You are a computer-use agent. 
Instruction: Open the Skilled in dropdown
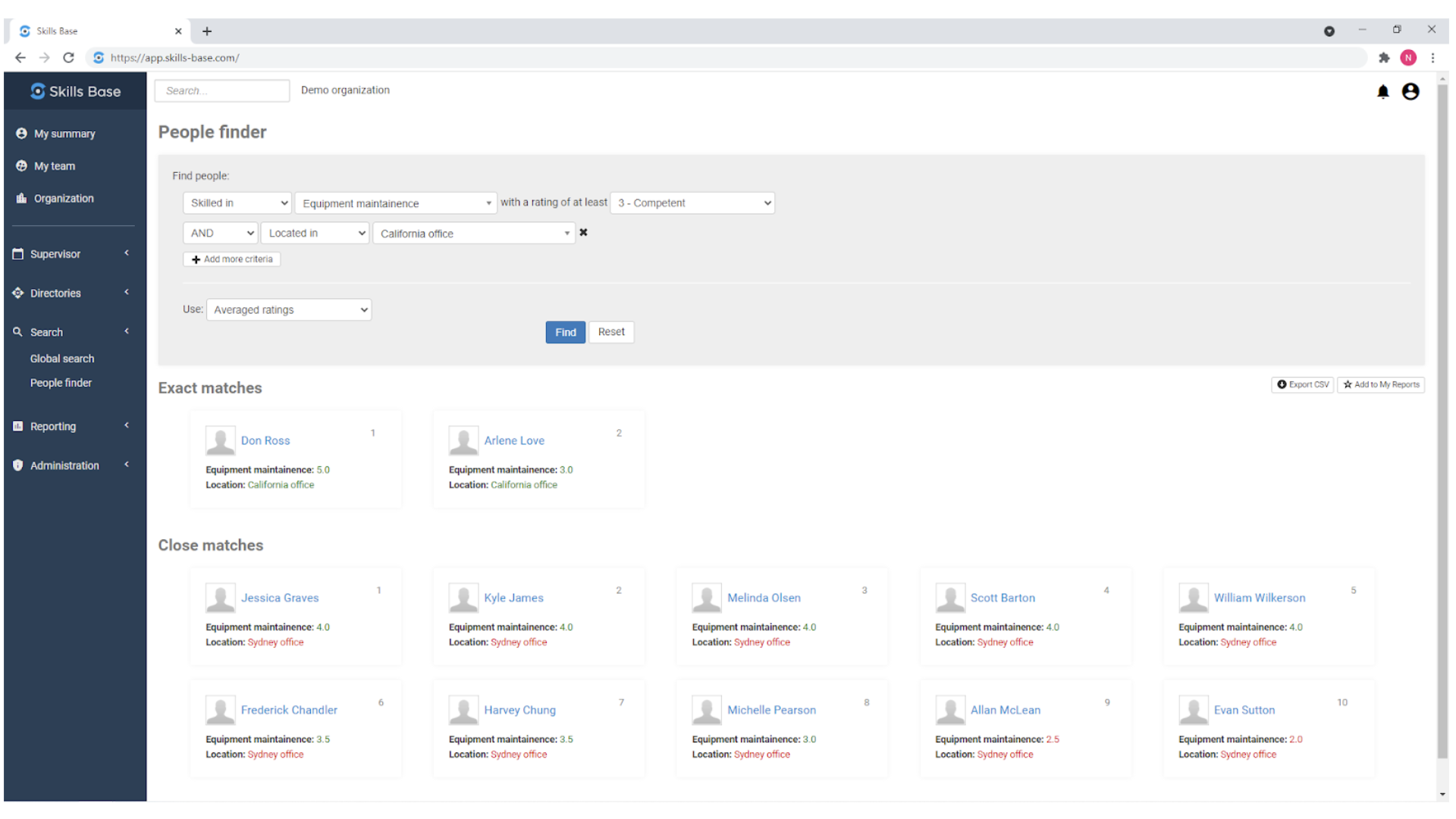click(x=237, y=203)
